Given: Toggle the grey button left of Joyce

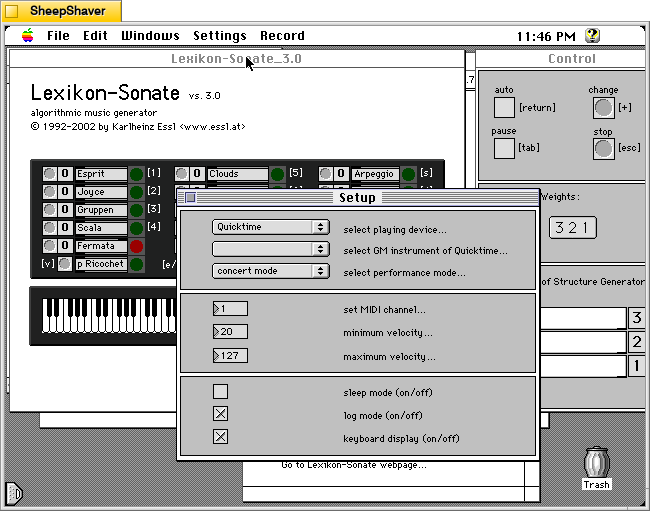Looking at the screenshot, I should pos(49,191).
